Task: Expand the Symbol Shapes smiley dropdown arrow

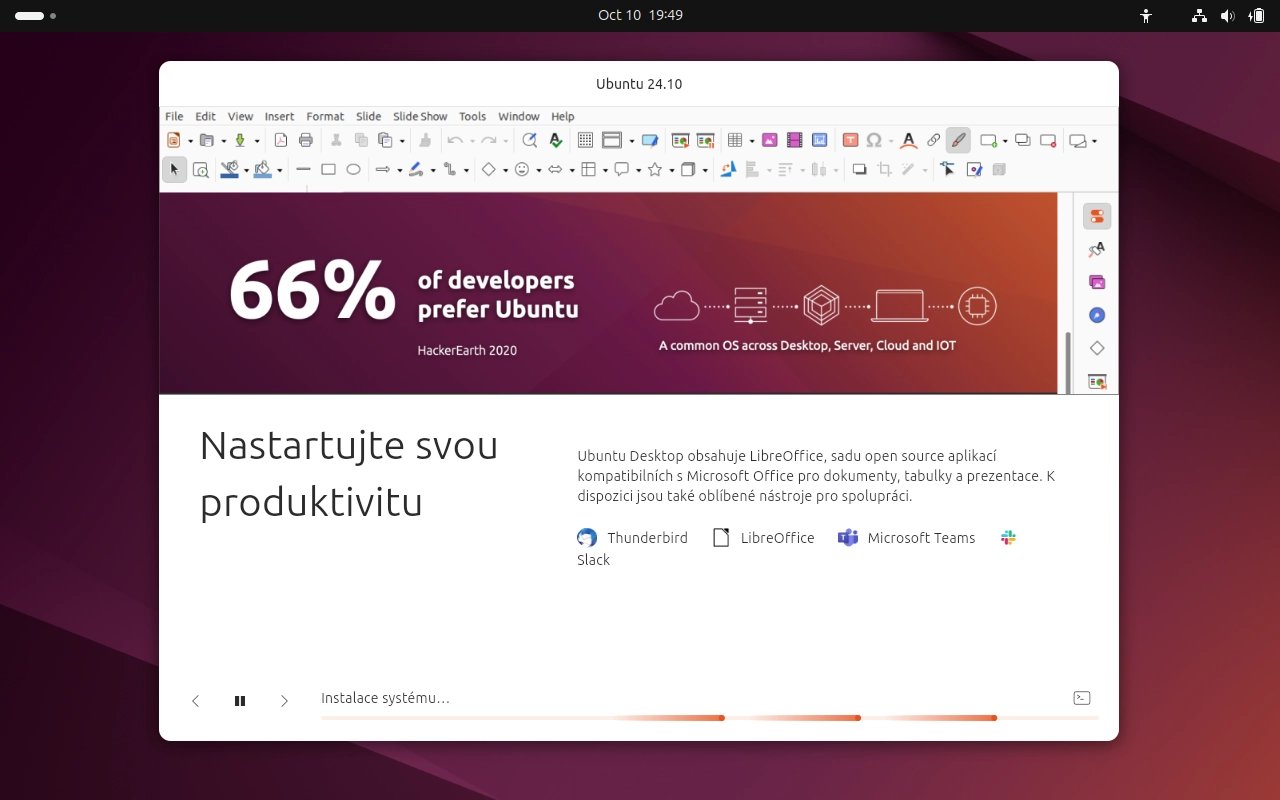Action: [538, 171]
